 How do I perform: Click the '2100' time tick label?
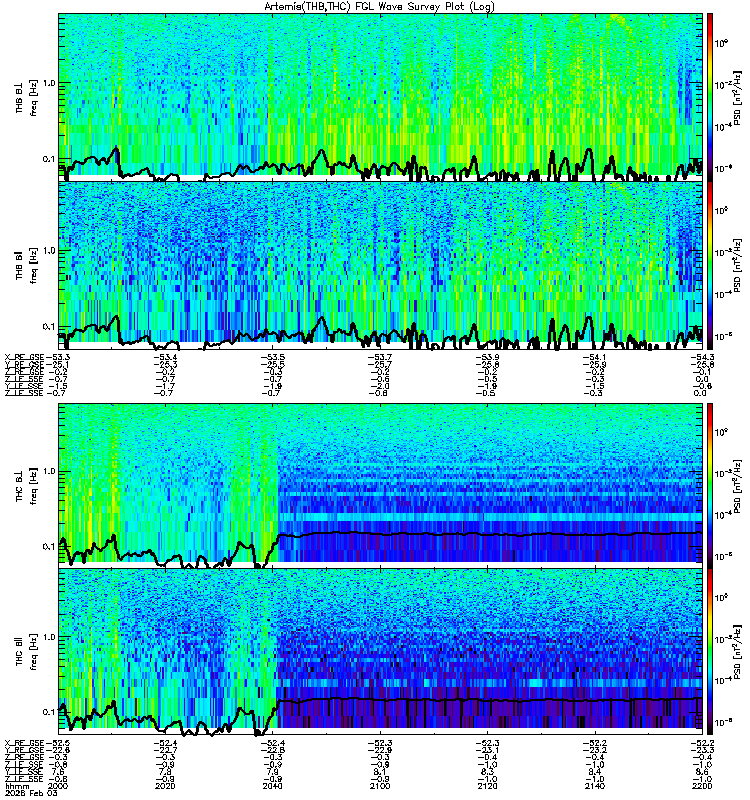(x=380, y=786)
